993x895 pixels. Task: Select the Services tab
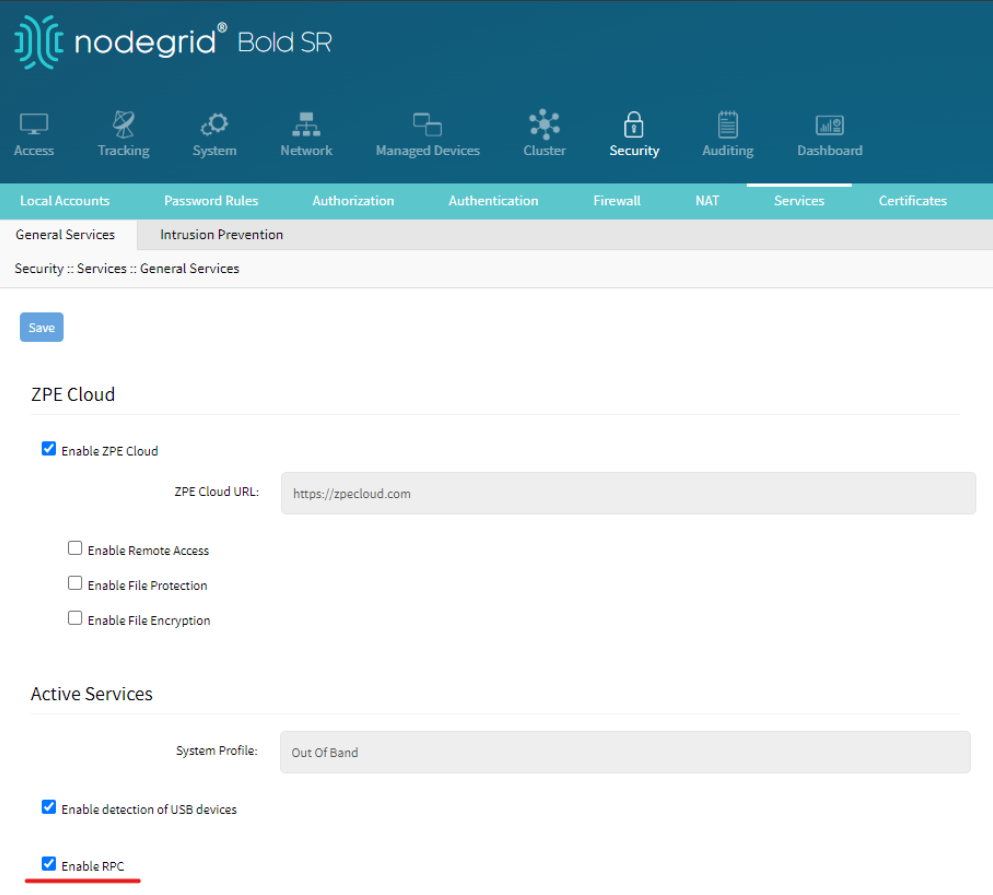(x=799, y=201)
